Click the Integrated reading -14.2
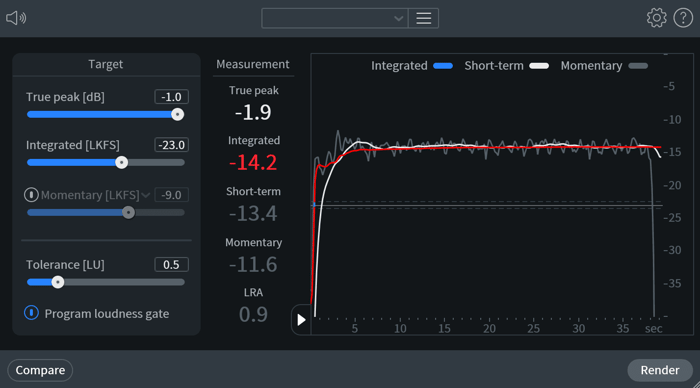The width and height of the screenshot is (700, 388). click(253, 163)
